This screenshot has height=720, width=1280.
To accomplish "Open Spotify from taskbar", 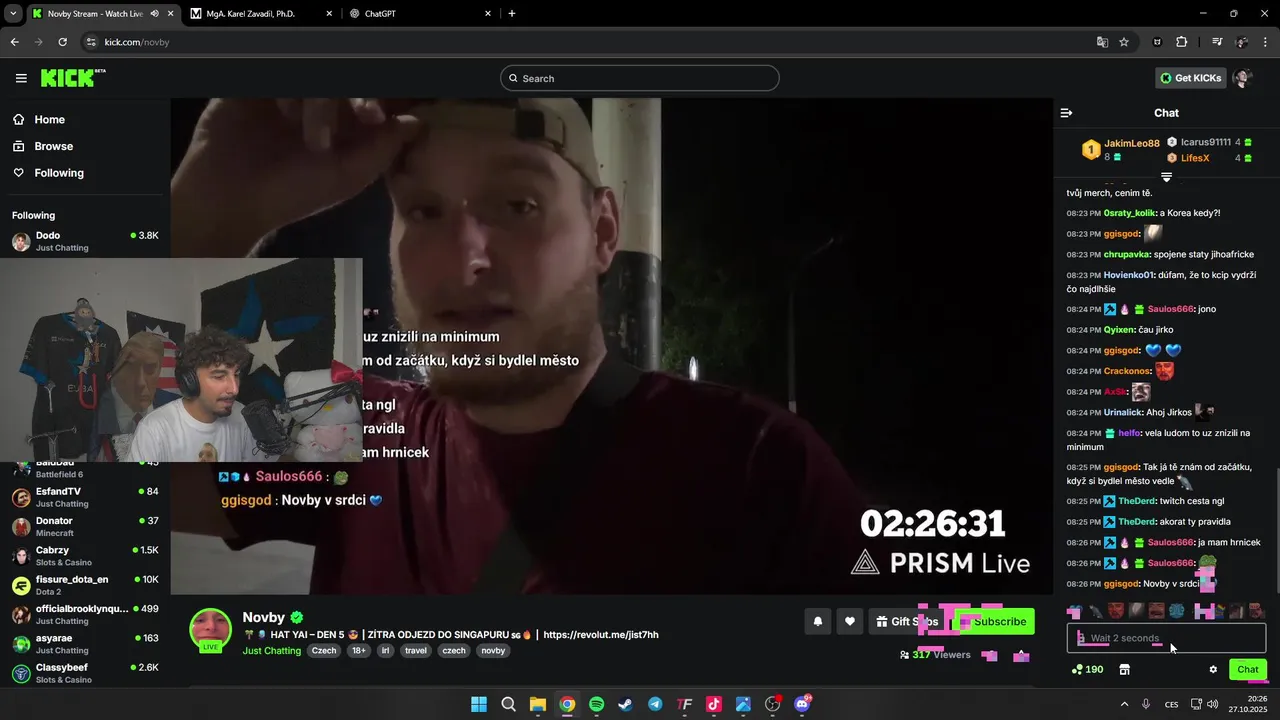I will click(x=596, y=704).
